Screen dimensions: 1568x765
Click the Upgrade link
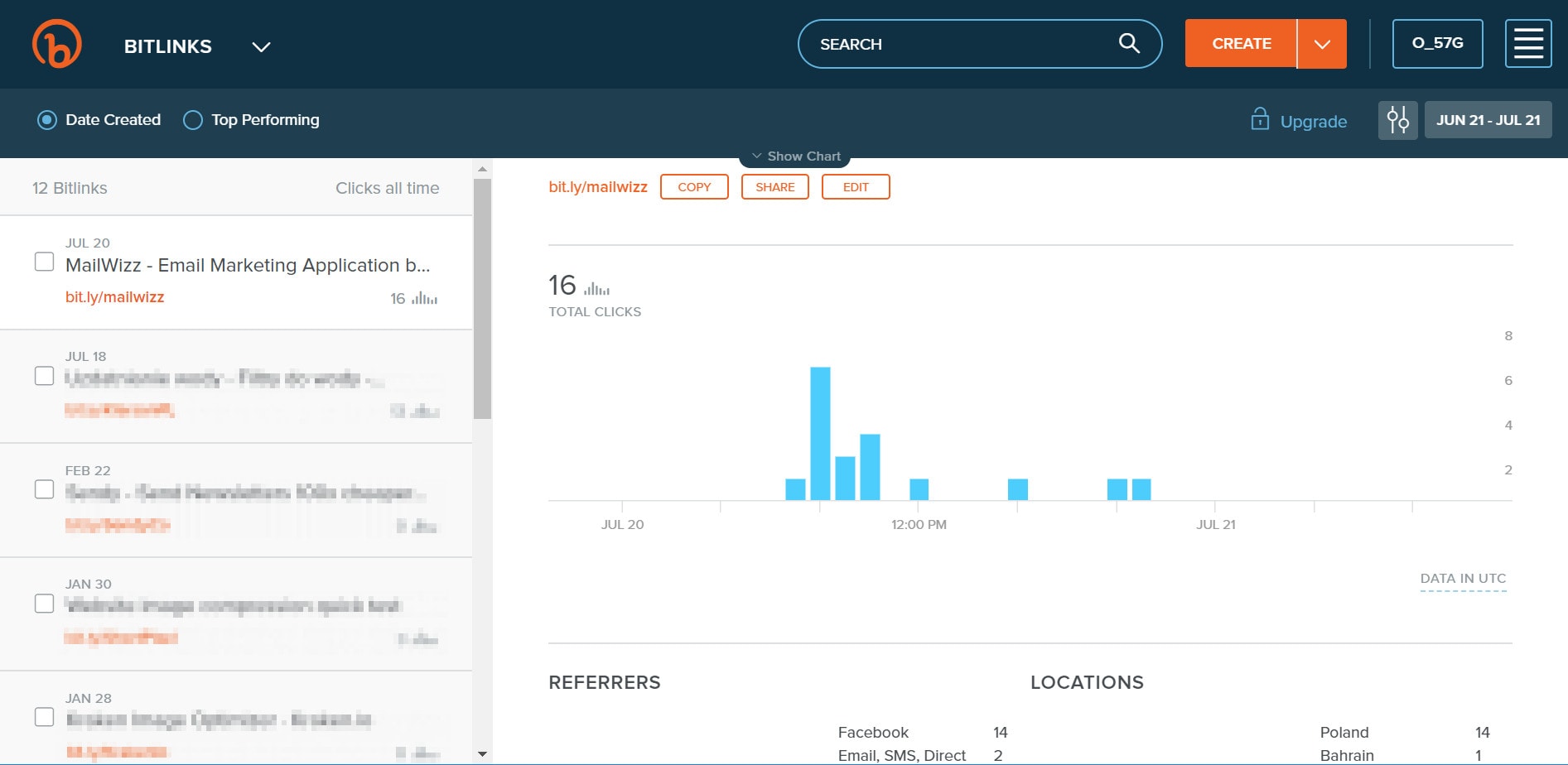click(1314, 121)
